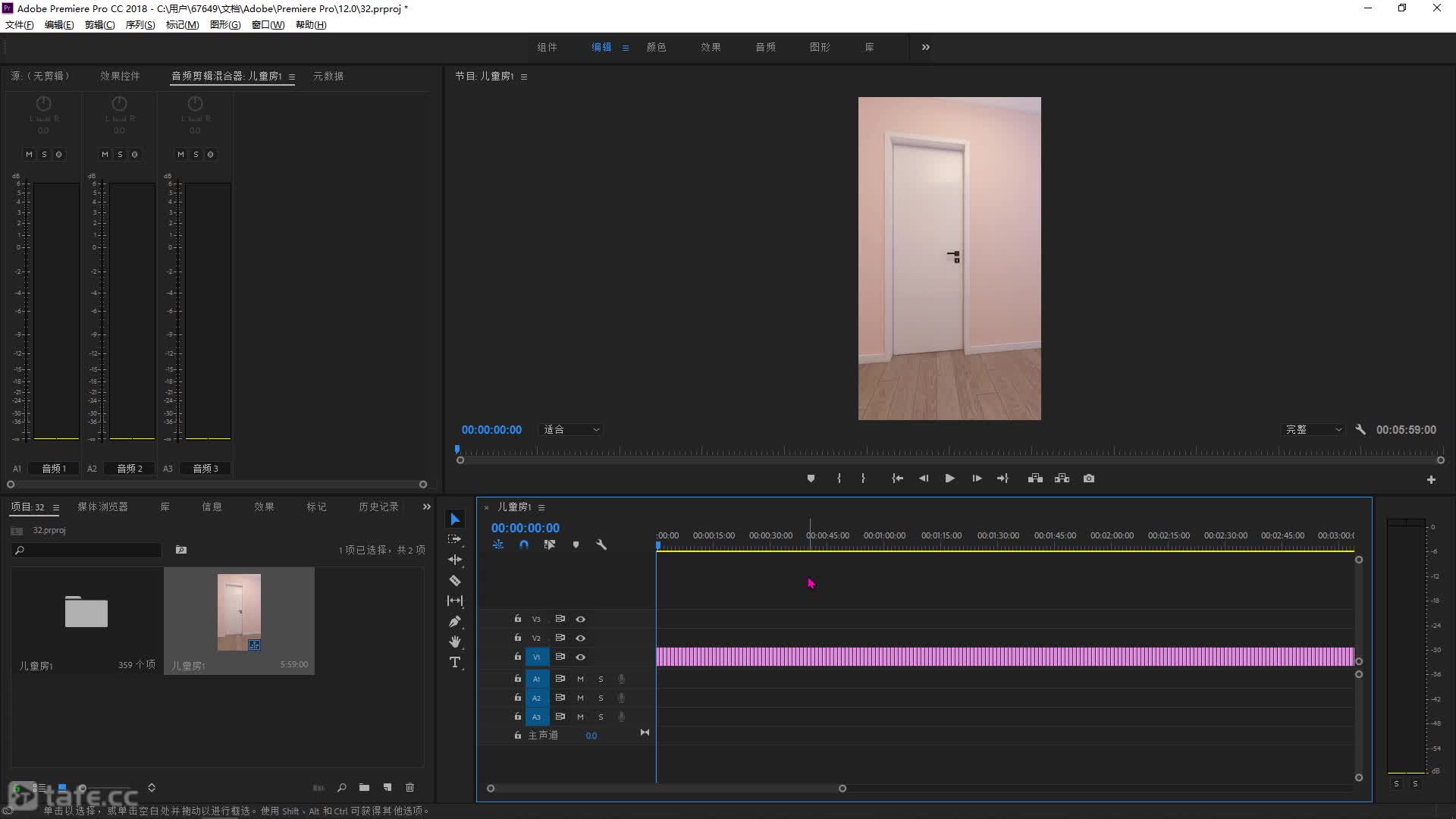
Task: Open the 文件(F) menu
Action: [20, 25]
